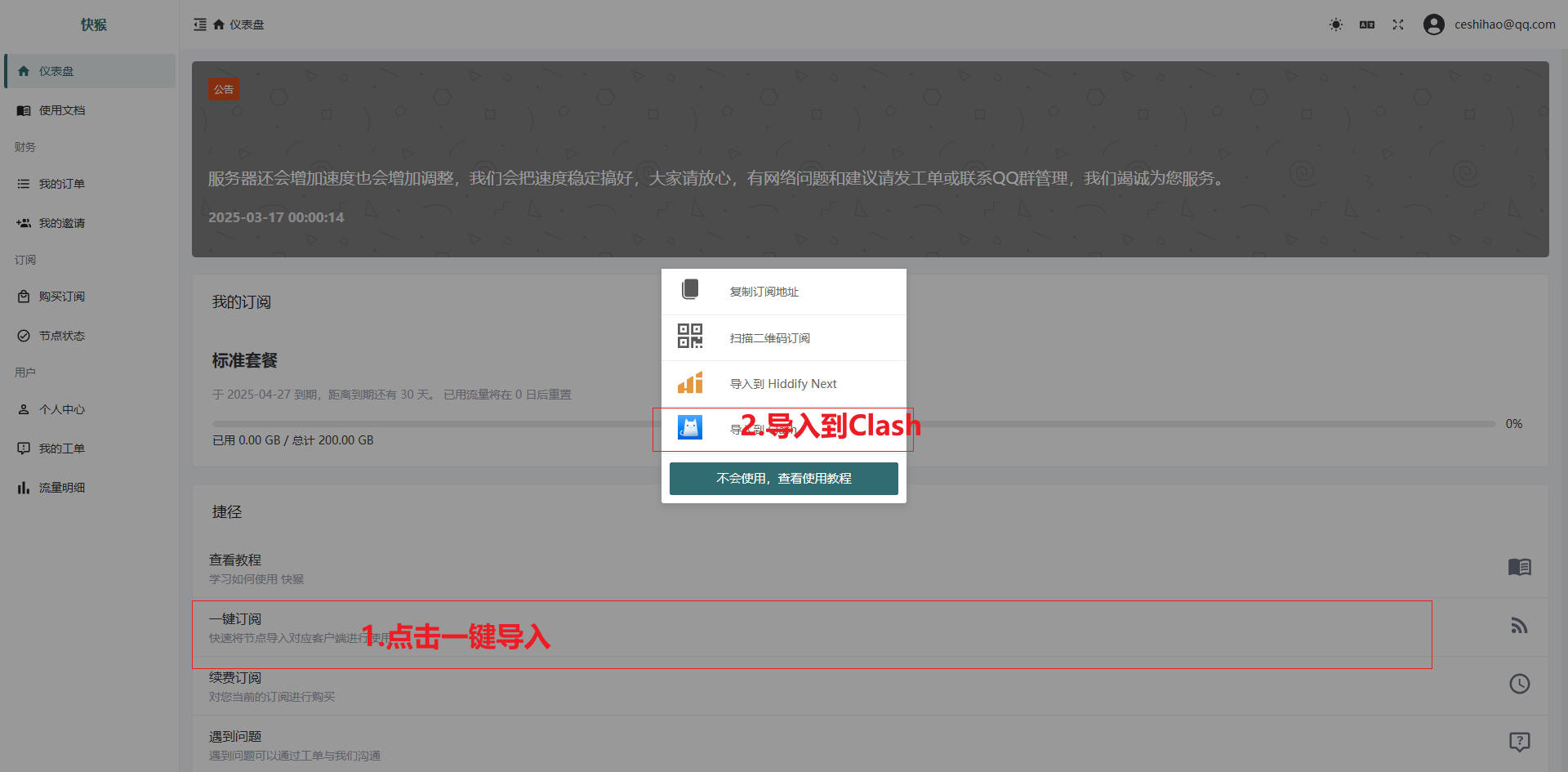Click the 我的邀请 people icon
The width and height of the screenshot is (1568, 772).
click(24, 223)
